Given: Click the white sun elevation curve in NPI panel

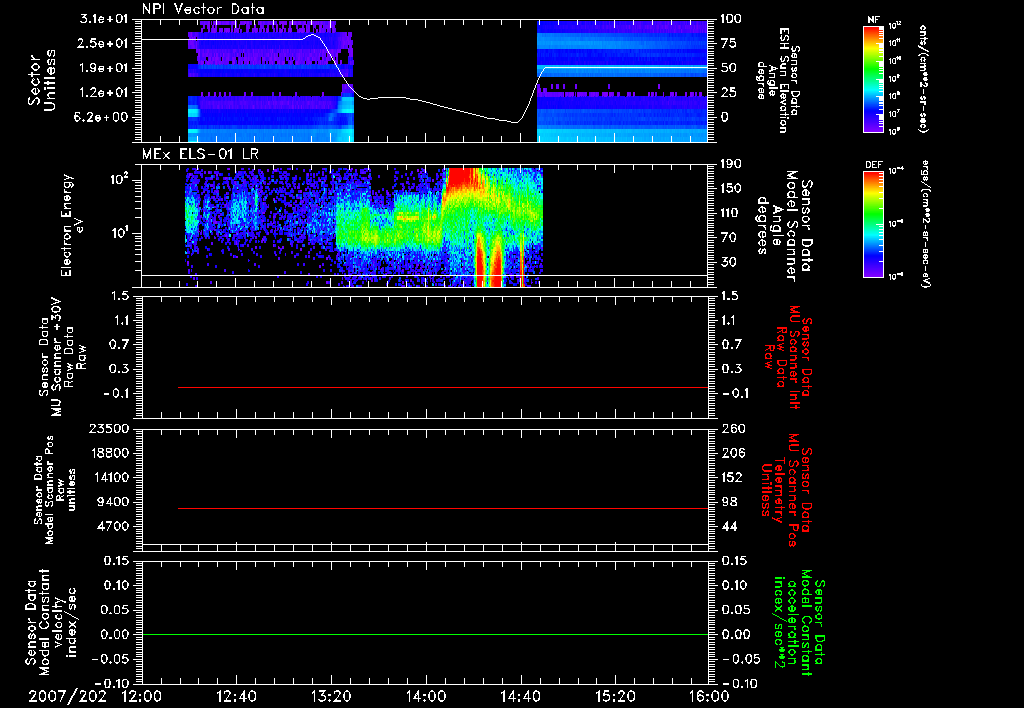Looking at the screenshot, I should [424, 99].
